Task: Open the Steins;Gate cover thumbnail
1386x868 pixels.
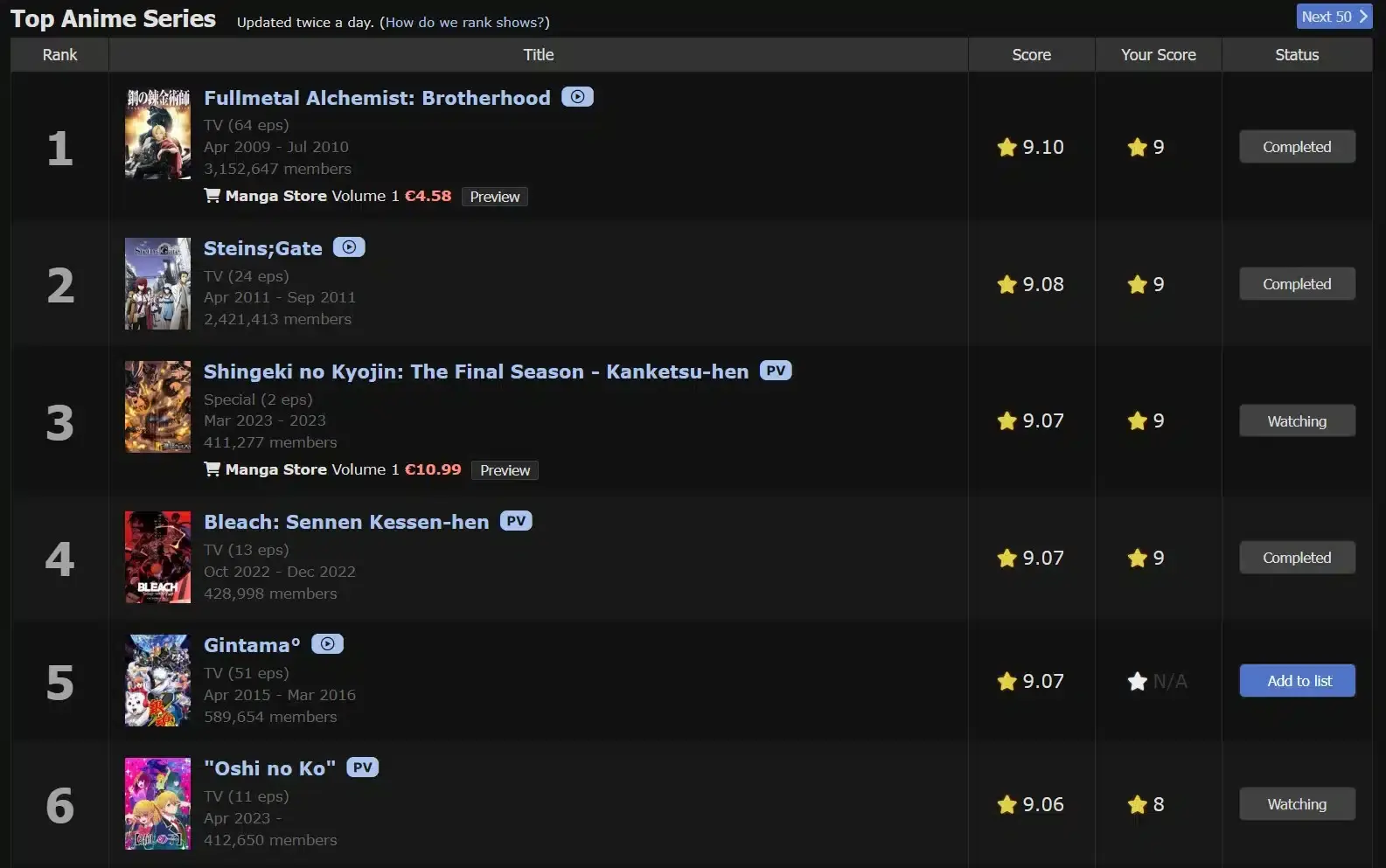Action: 157,283
